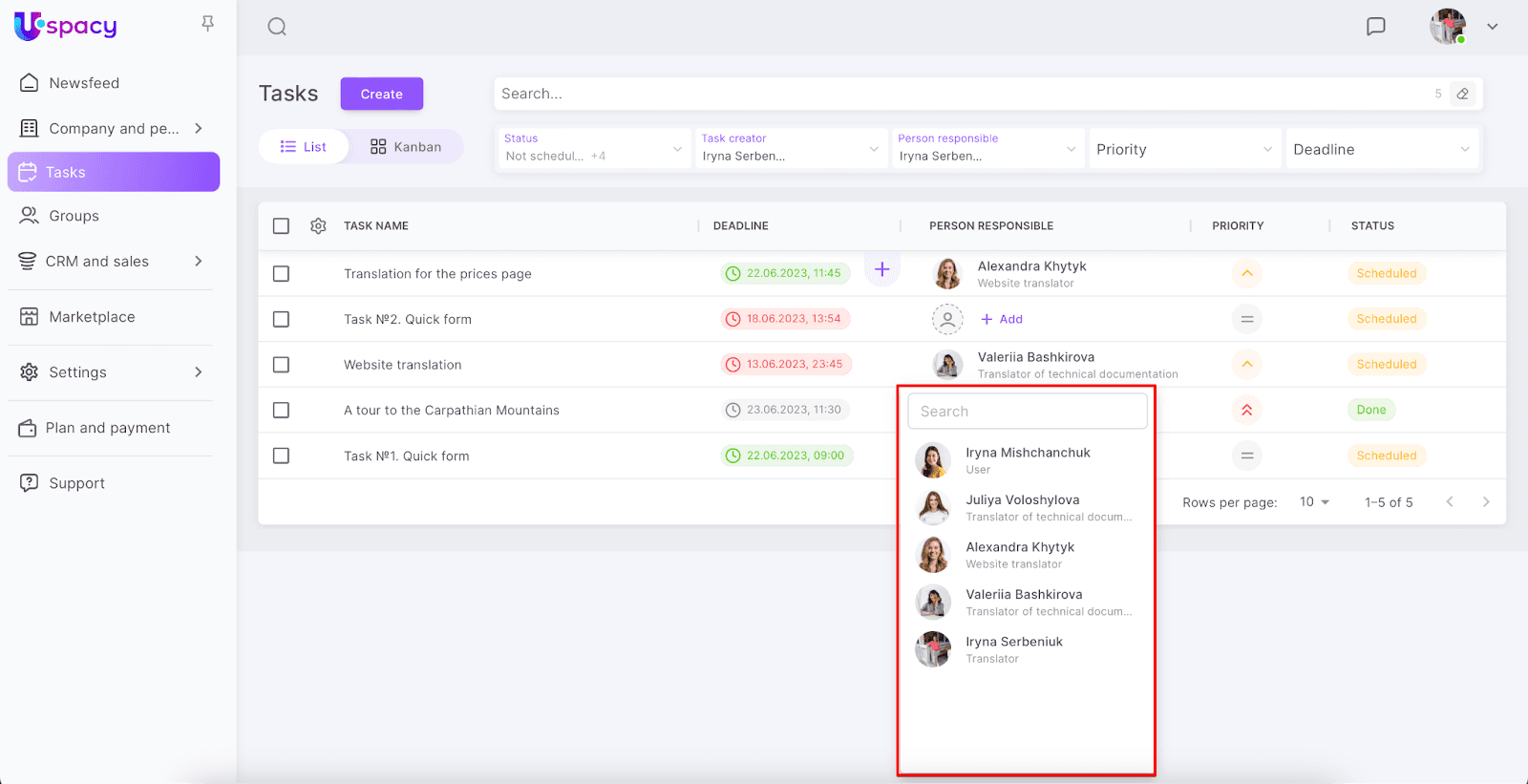Open the Deadline filter dropdown

(x=1381, y=150)
